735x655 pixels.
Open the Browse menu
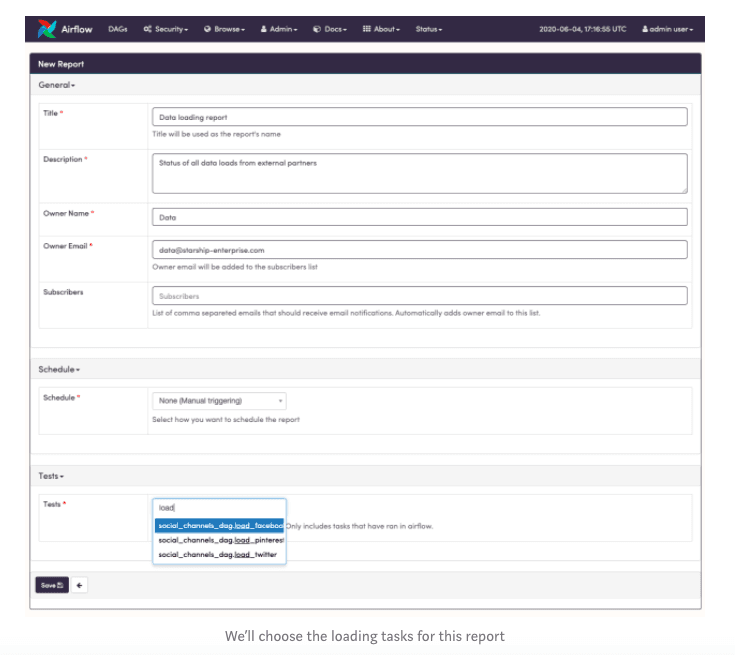[x=224, y=29]
